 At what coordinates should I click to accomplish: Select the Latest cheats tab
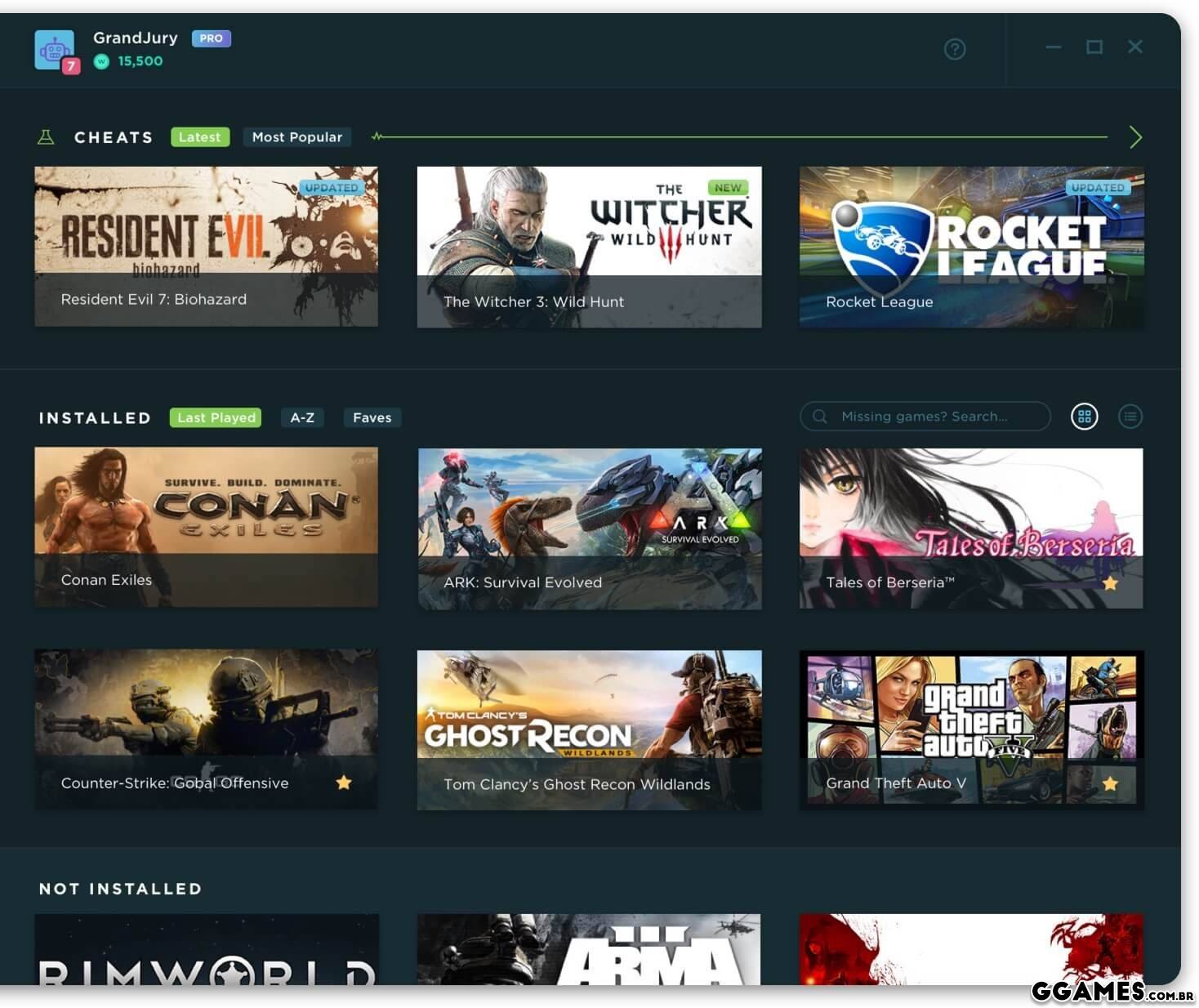click(200, 137)
